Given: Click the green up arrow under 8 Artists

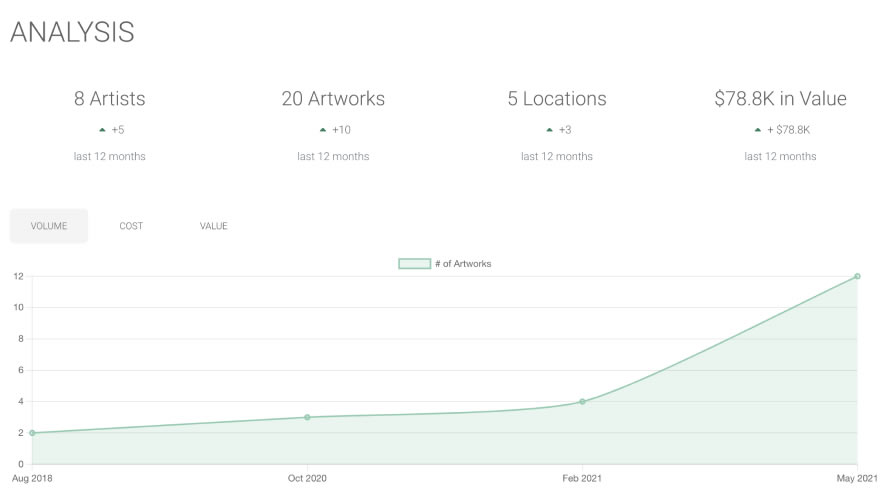Looking at the screenshot, I should coord(102,130).
